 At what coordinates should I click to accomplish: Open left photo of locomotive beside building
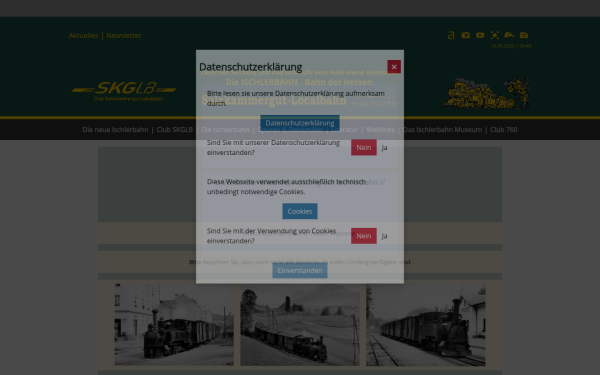coord(174,324)
